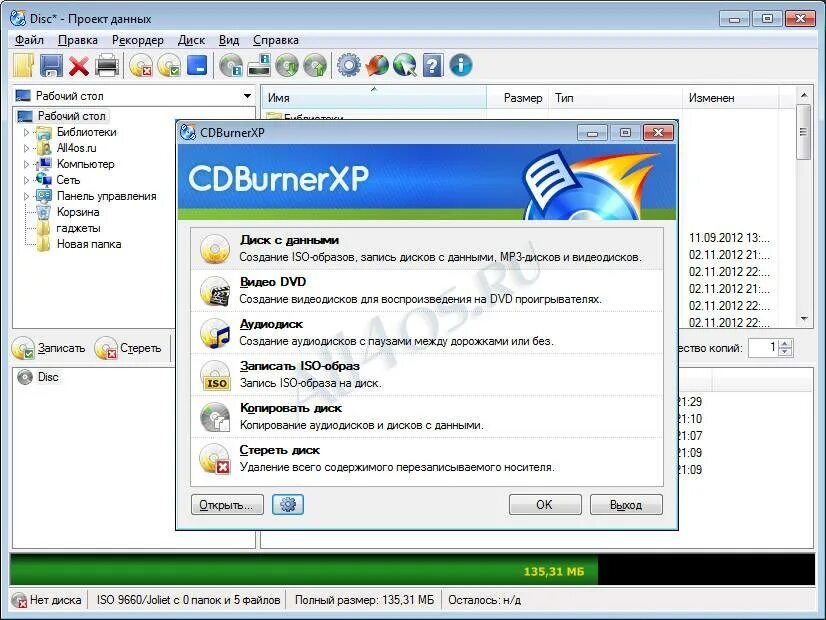Image resolution: width=826 pixels, height=620 pixels.
Task: Decrease number of copies with down arrow
Action: click(785, 352)
